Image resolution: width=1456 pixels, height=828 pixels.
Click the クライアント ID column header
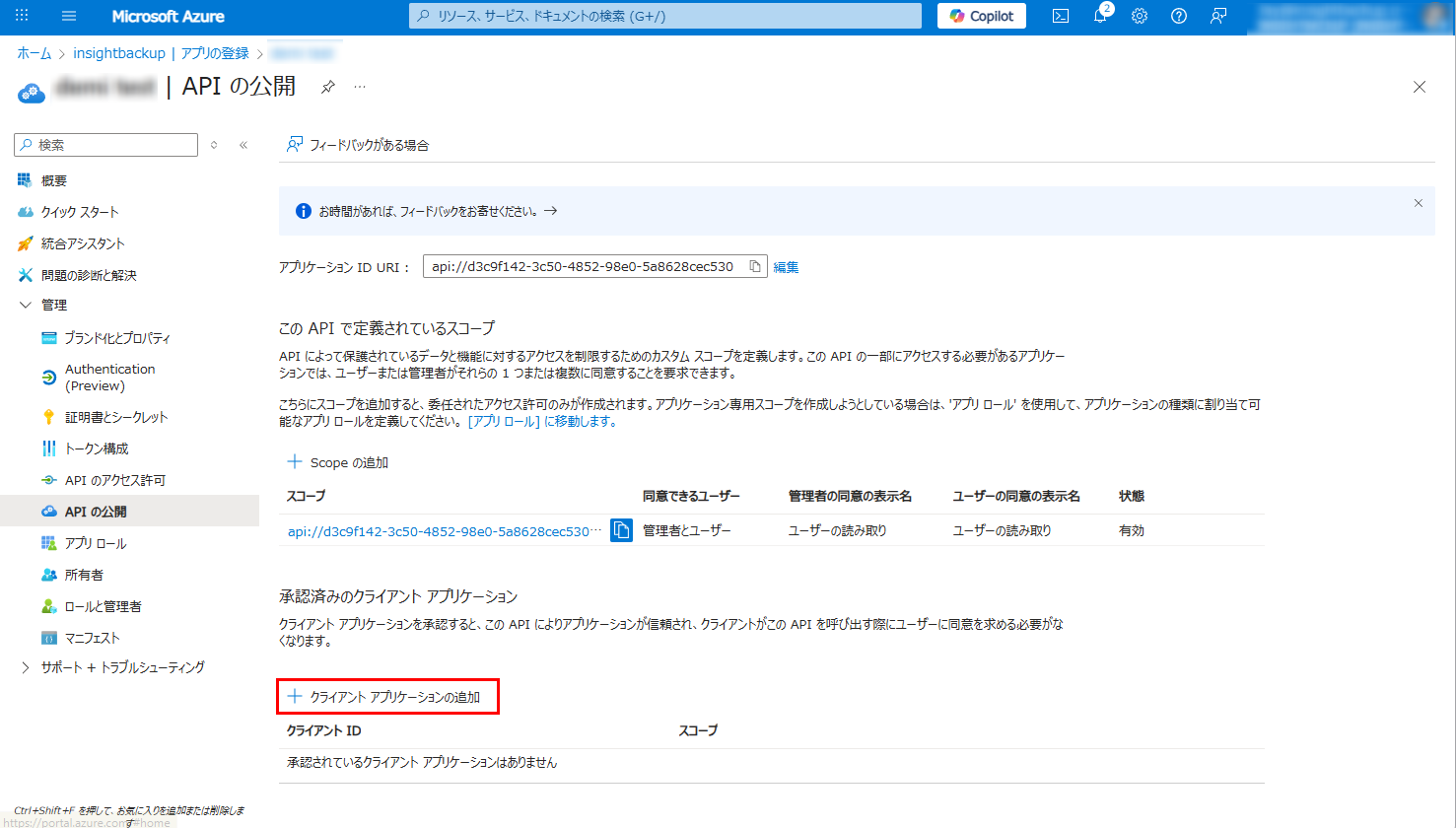[323, 730]
